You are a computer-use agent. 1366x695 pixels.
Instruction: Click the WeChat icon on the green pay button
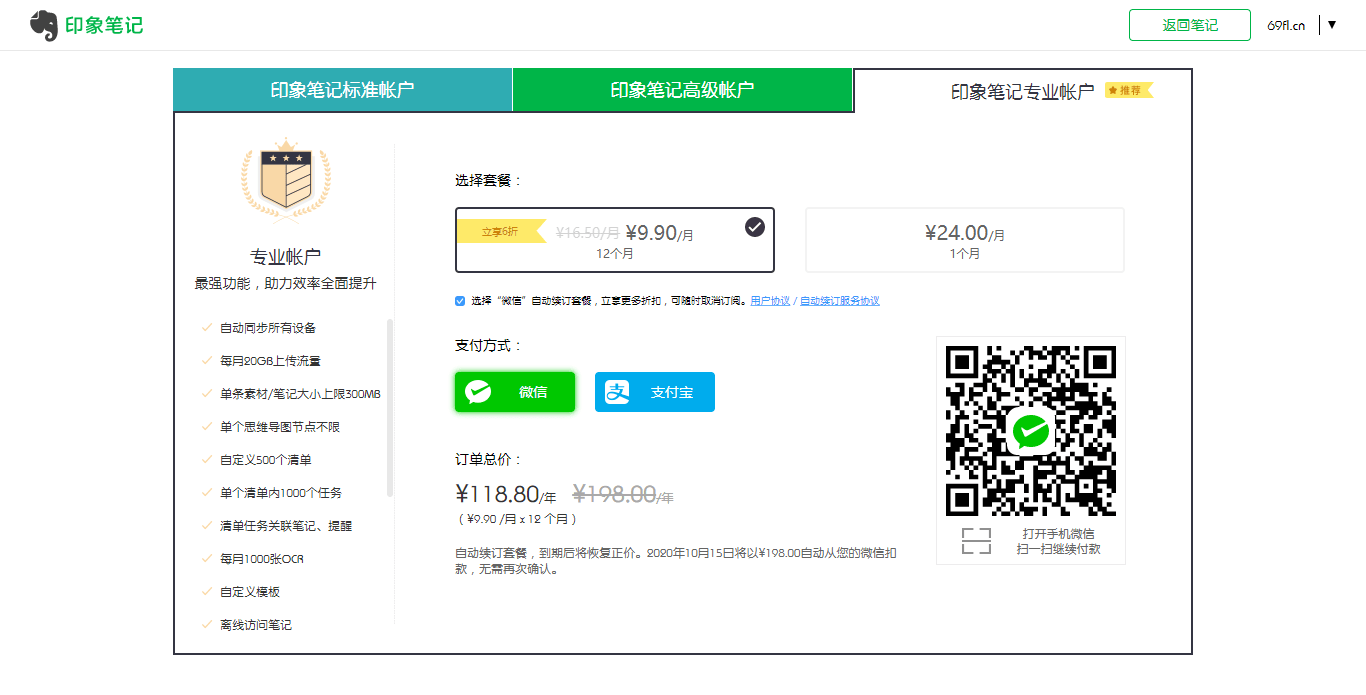tap(479, 392)
